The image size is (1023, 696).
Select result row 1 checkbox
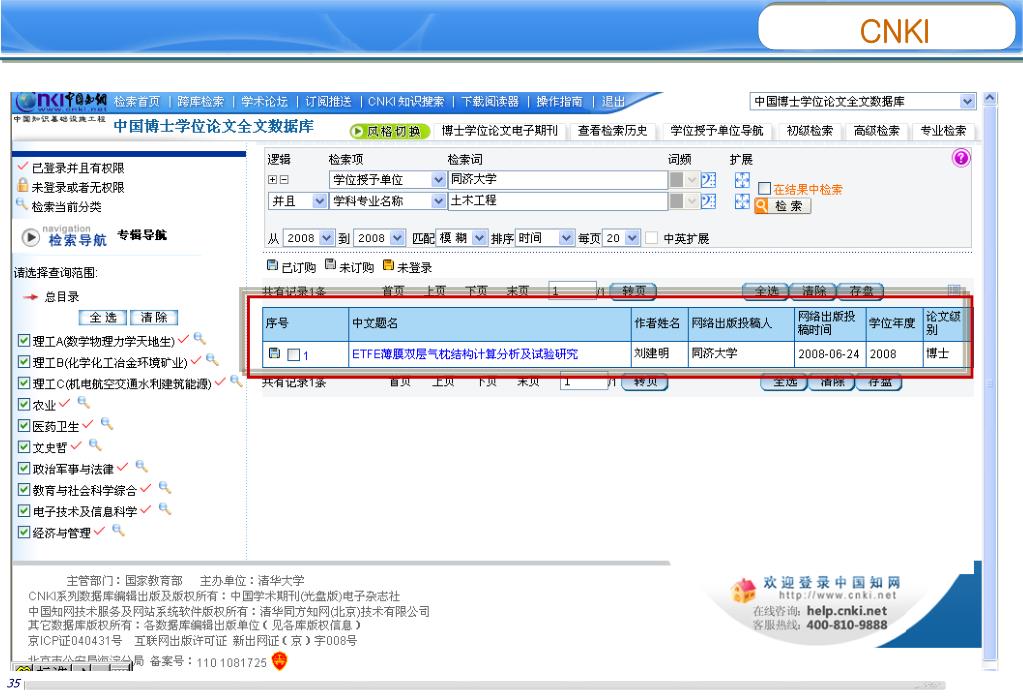coord(294,354)
